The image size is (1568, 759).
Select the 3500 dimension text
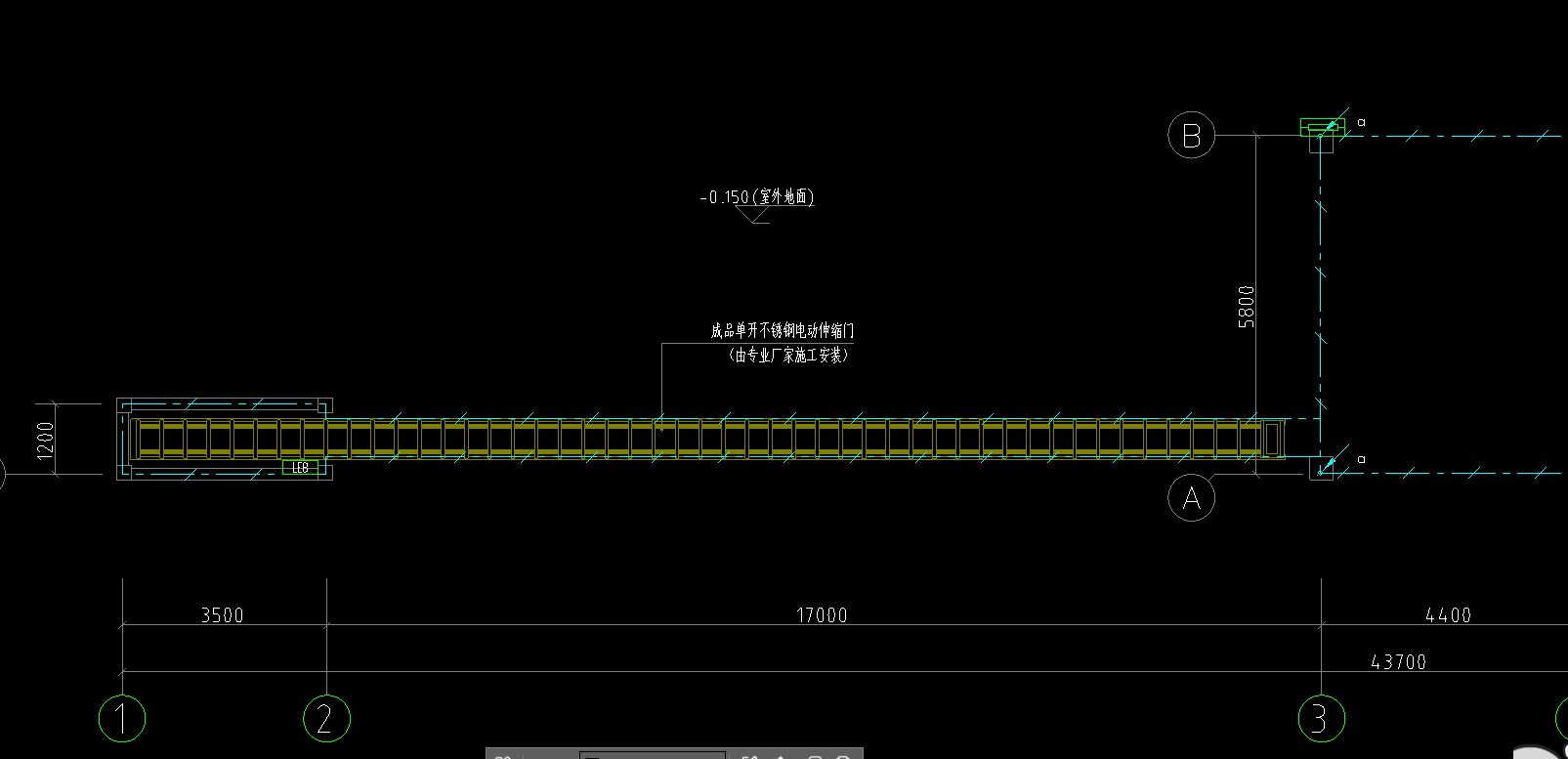(222, 615)
